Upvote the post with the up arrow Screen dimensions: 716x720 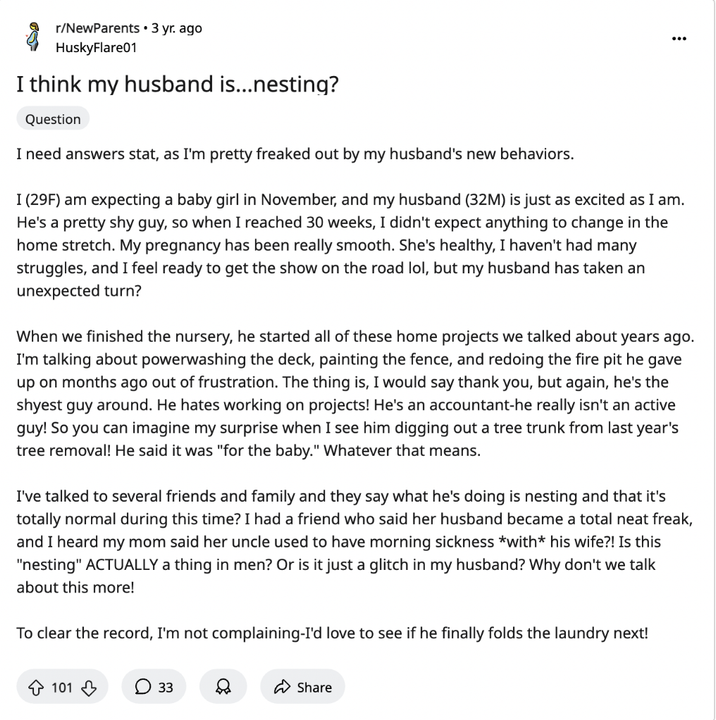click(36, 687)
